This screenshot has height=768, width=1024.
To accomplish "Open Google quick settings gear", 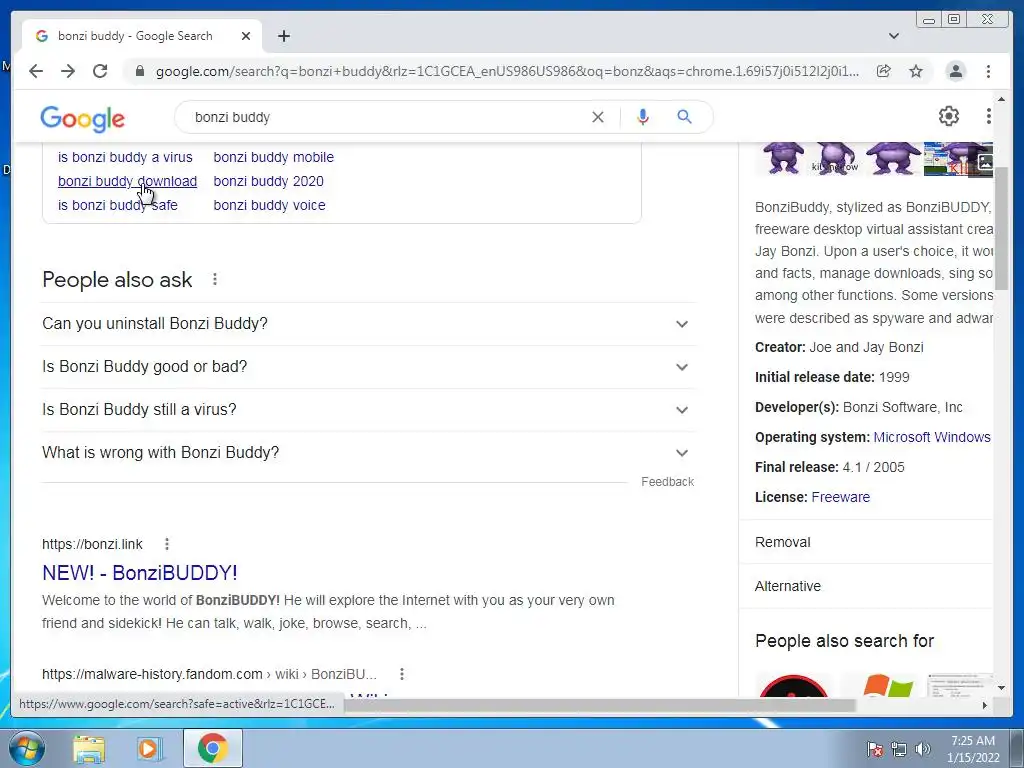I will pyautogui.click(x=949, y=116).
